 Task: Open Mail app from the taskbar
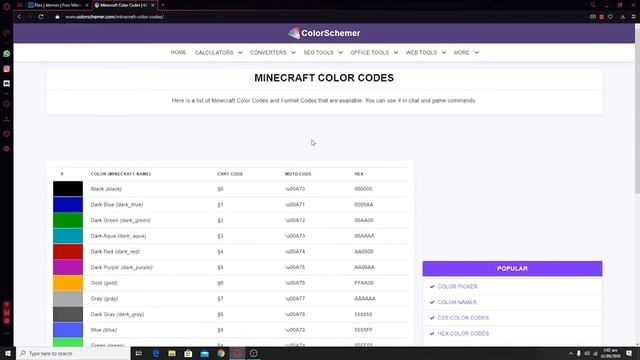(x=204, y=353)
